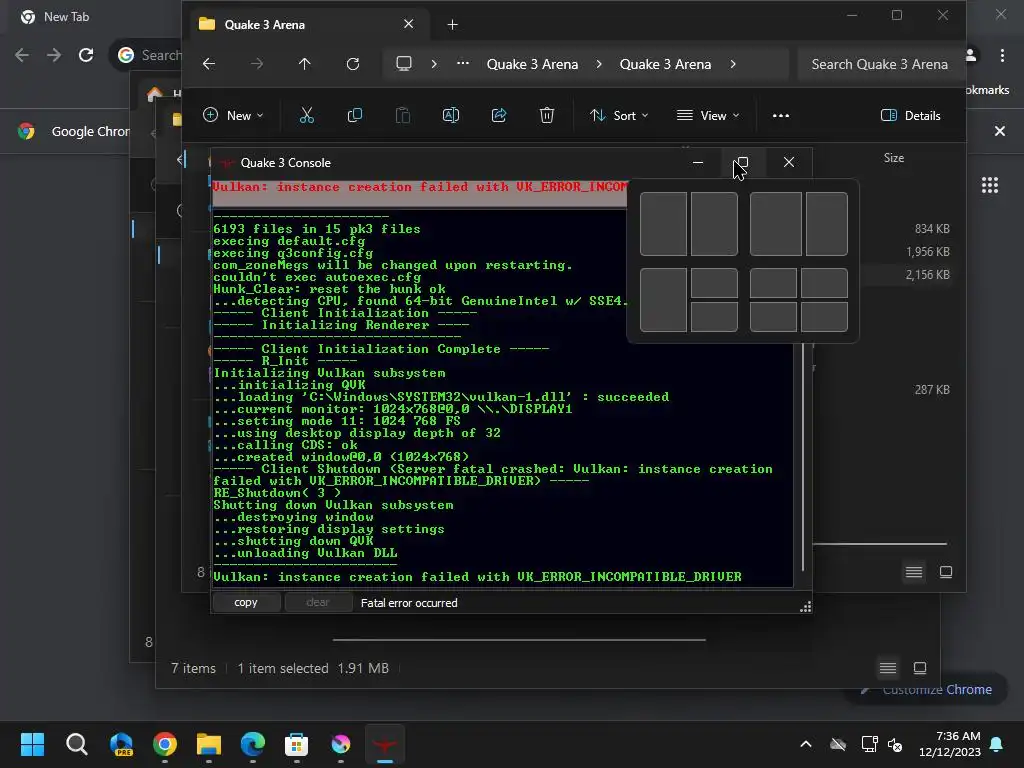
Task: Go back in the Quake 3 Arena Explorer window
Action: click(x=209, y=64)
